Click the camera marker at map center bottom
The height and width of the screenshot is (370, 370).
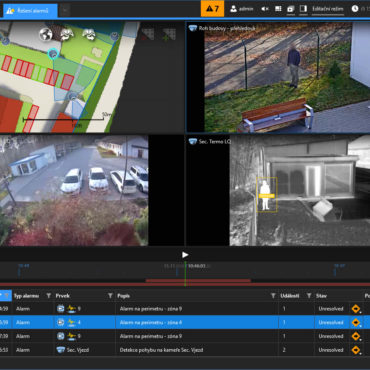tap(73, 97)
